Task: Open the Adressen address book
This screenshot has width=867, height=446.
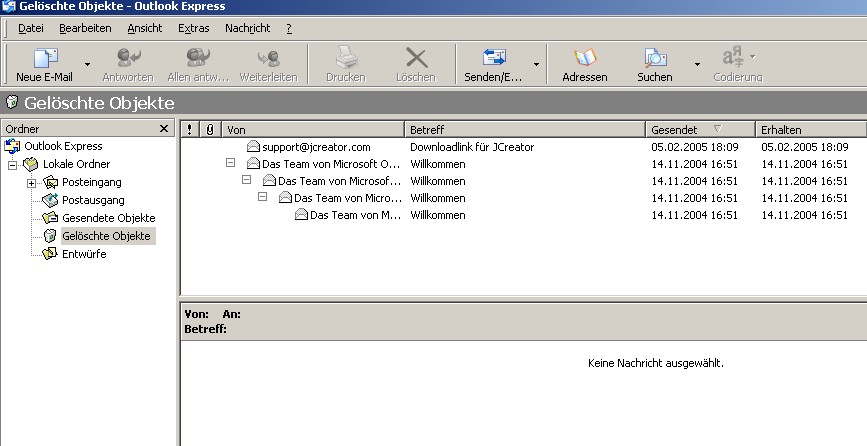Action: (584, 65)
